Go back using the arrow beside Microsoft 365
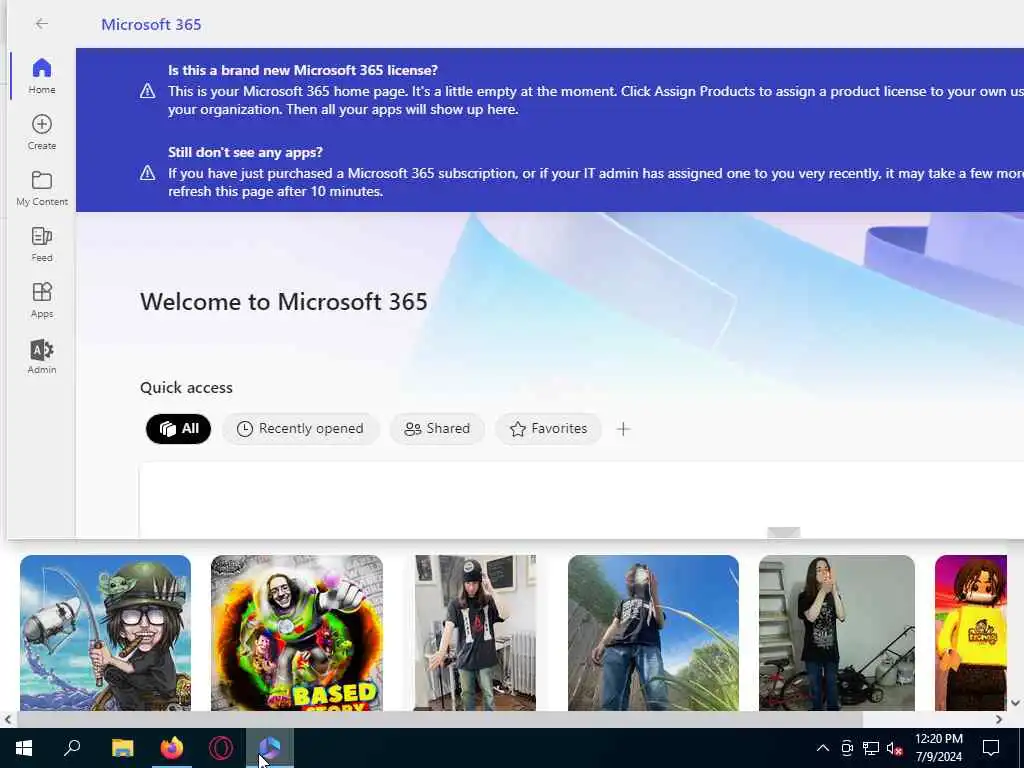The image size is (1024, 768). [42, 24]
